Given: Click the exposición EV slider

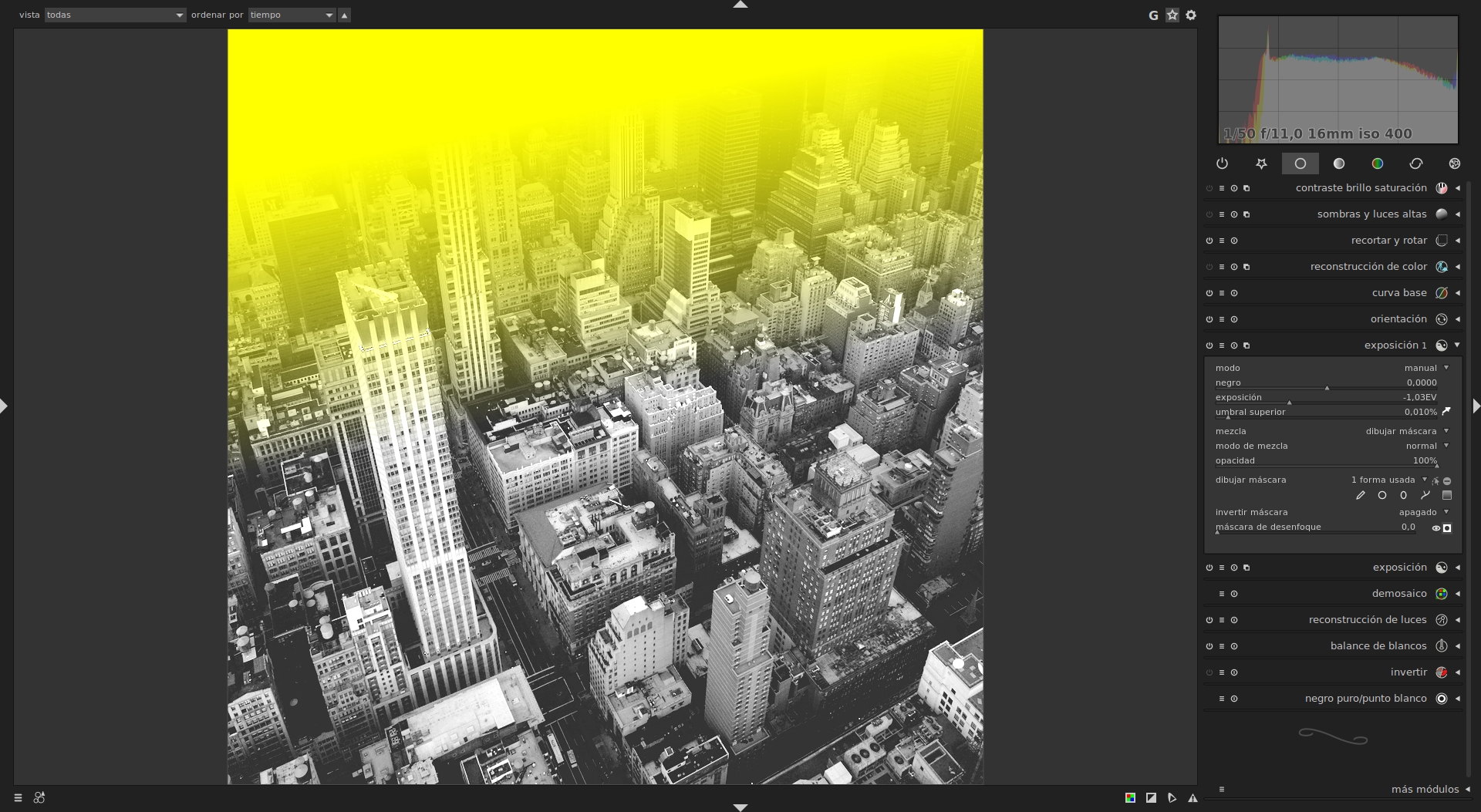Looking at the screenshot, I should (1326, 398).
